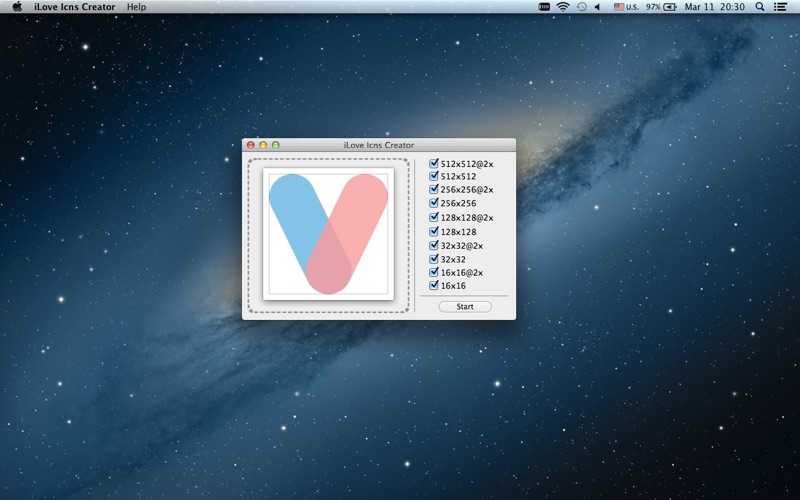Image resolution: width=800 pixels, height=500 pixels.
Task: Uncheck the 32x32@2x checkbox
Action: [434, 245]
